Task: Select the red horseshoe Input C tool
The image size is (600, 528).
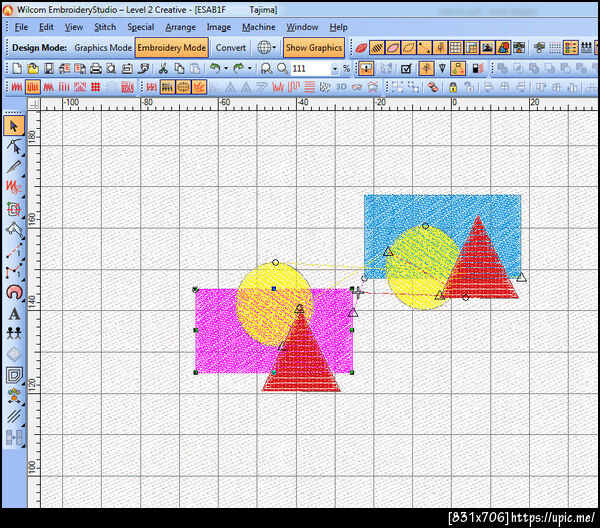Action: [14, 293]
